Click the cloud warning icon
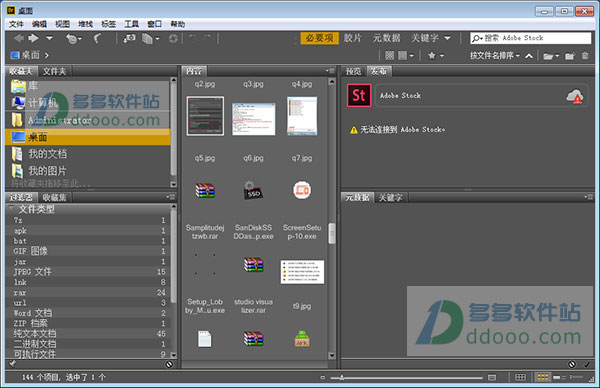Viewport: 600px width, 388px height. pyautogui.click(x=575, y=96)
